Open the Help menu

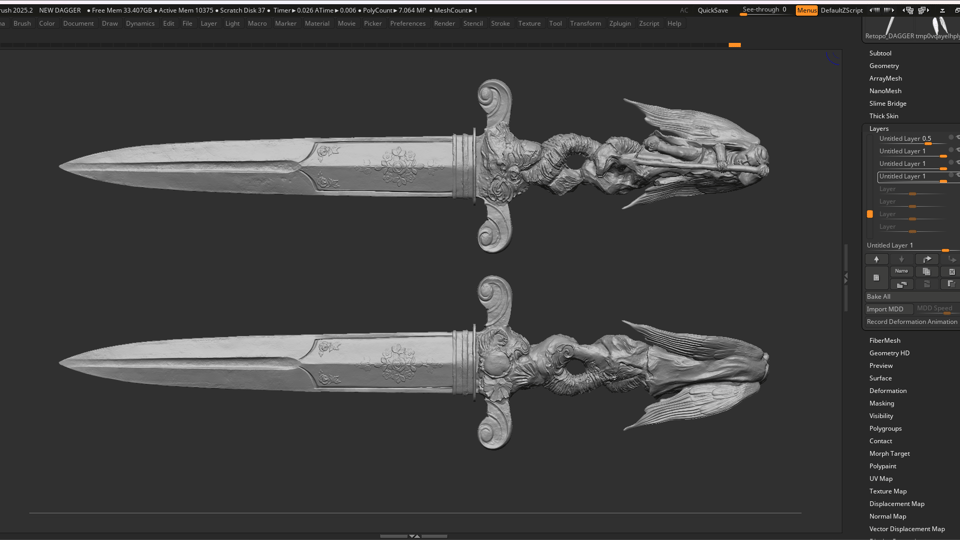pos(674,23)
